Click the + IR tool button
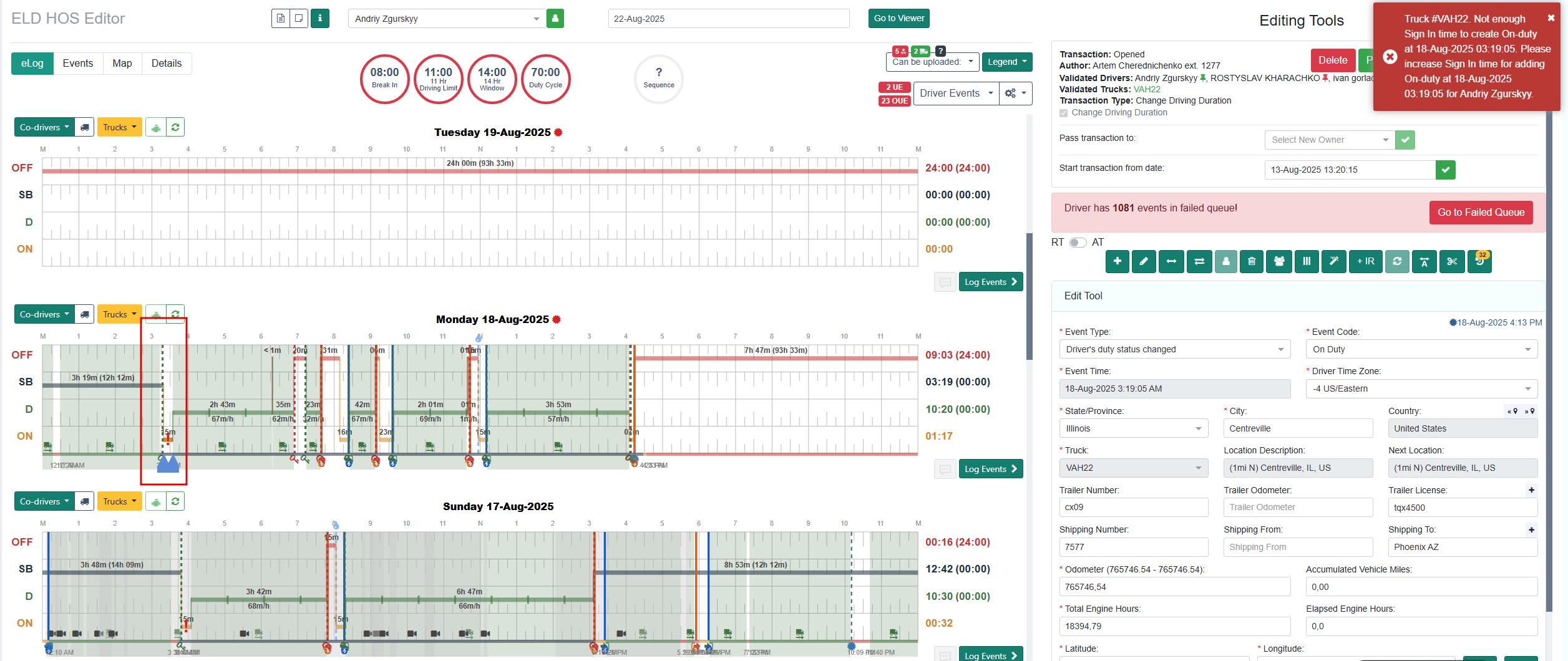Screen dimensions: 1568x661 coord(1365,261)
